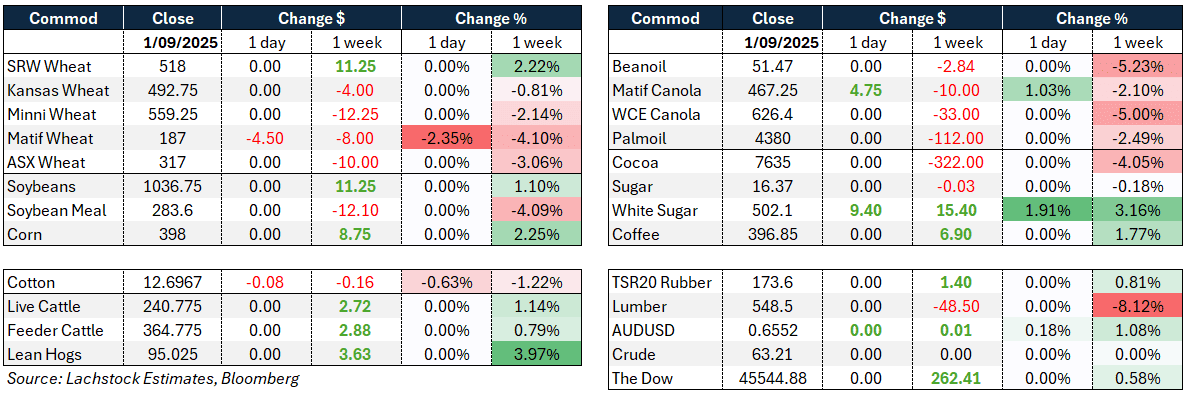1185x395 pixels.
Task: Click the right table Close header
Action: (773, 18)
